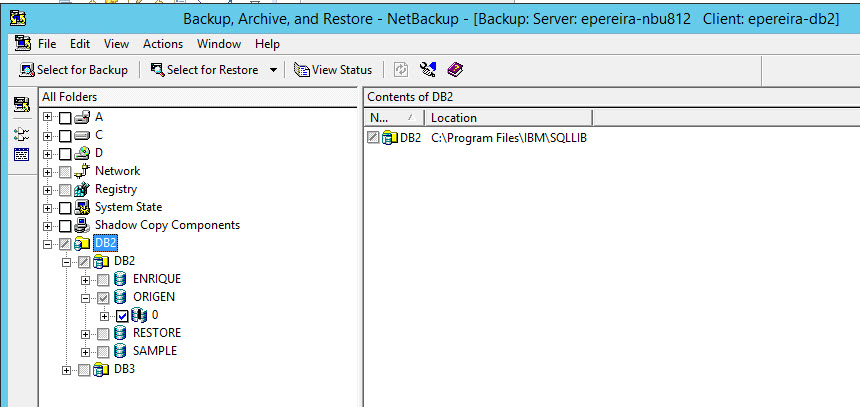Image resolution: width=860 pixels, height=407 pixels.
Task: Open the Select for Restore dropdown arrow
Action: click(273, 70)
